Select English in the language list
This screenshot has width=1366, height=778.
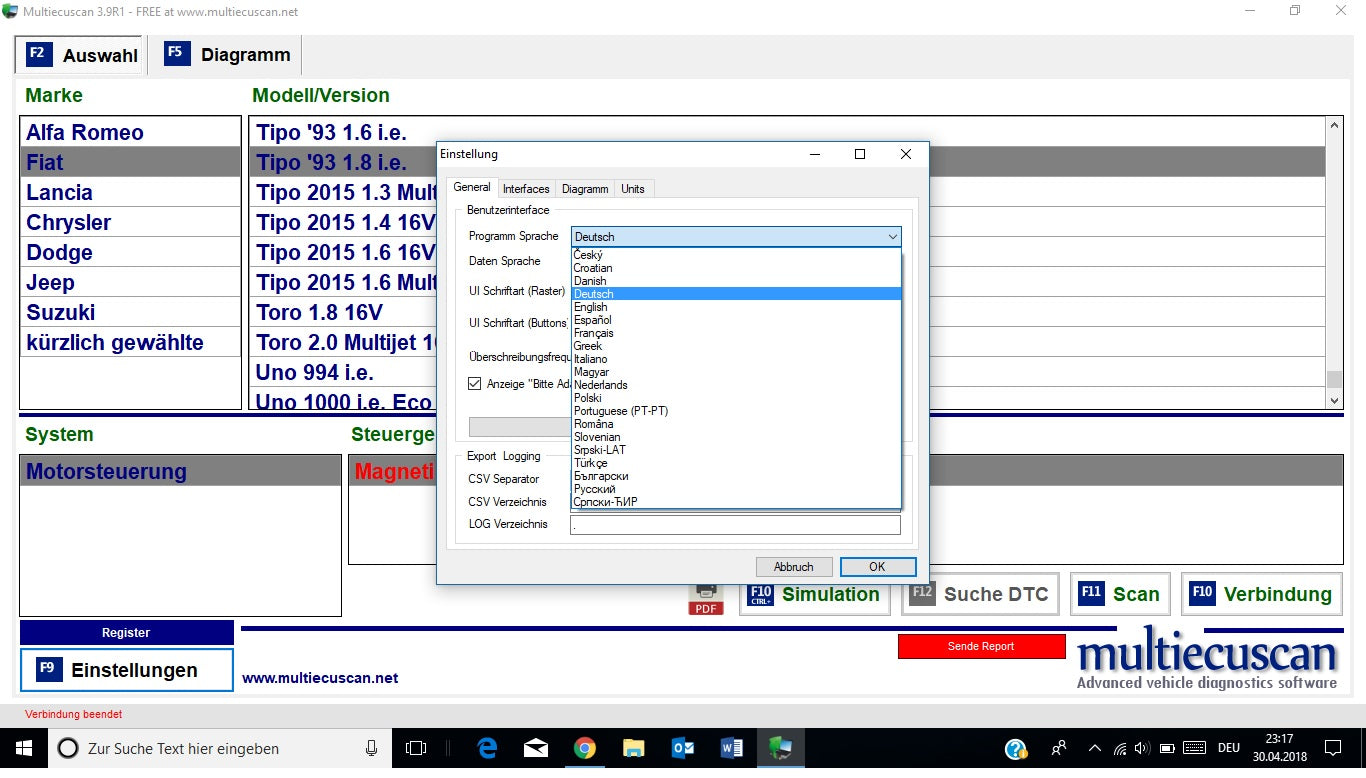click(590, 307)
